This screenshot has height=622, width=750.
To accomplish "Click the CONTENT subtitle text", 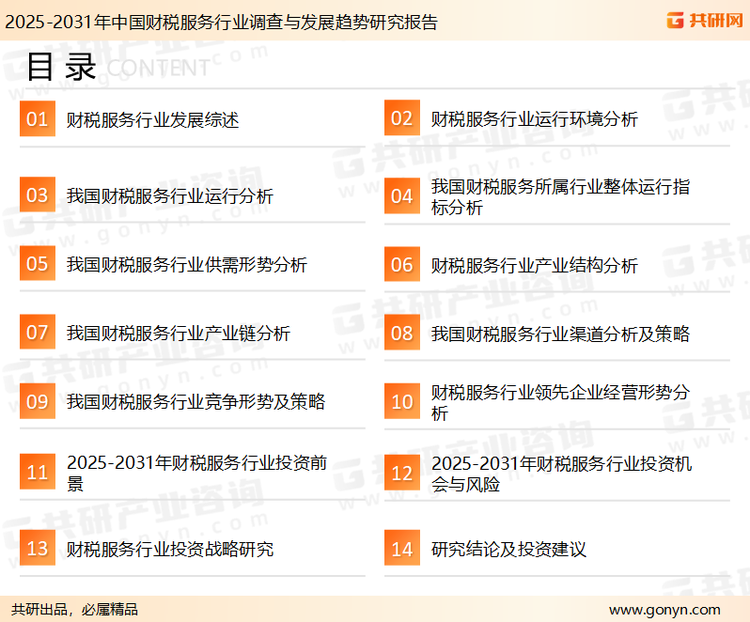I will [x=158, y=68].
